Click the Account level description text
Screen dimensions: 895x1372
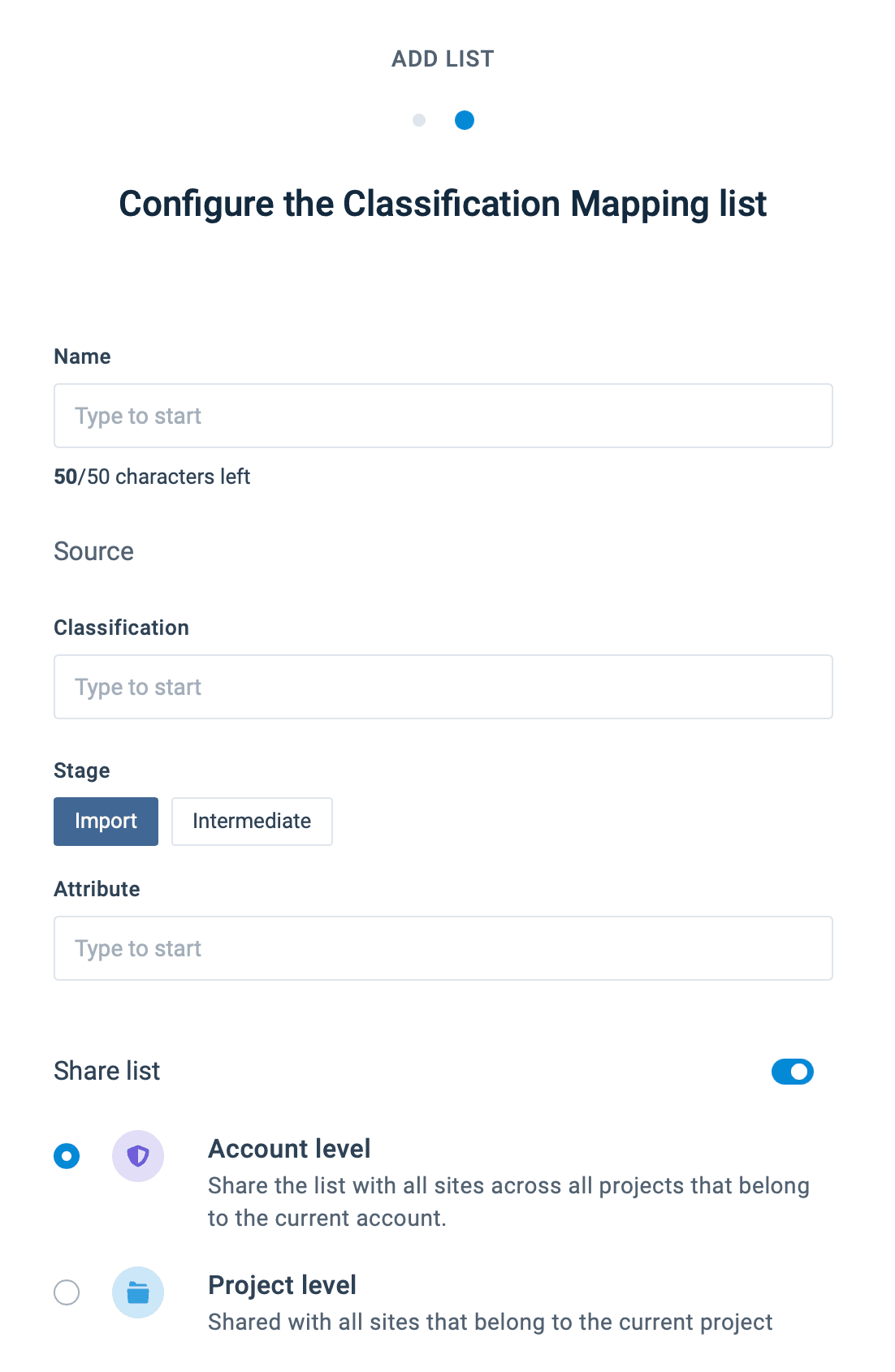click(x=508, y=1202)
